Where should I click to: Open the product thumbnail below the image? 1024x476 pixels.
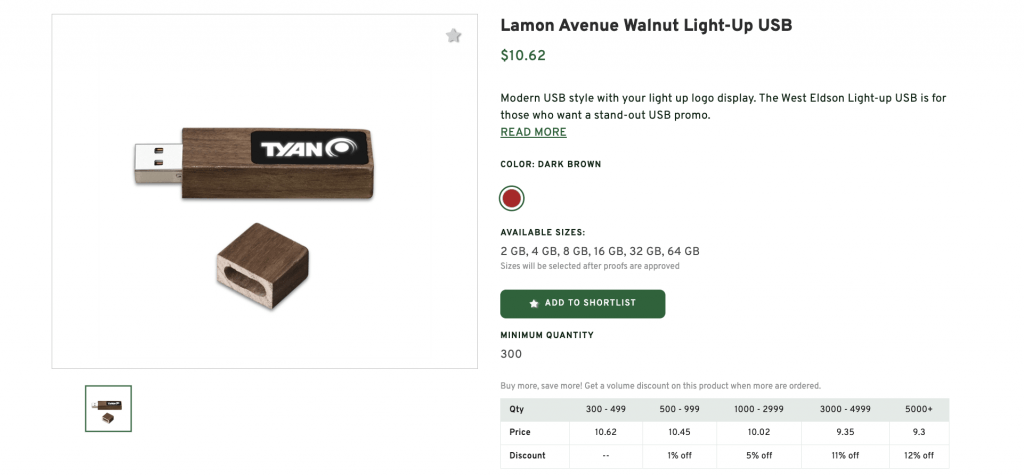coord(108,408)
